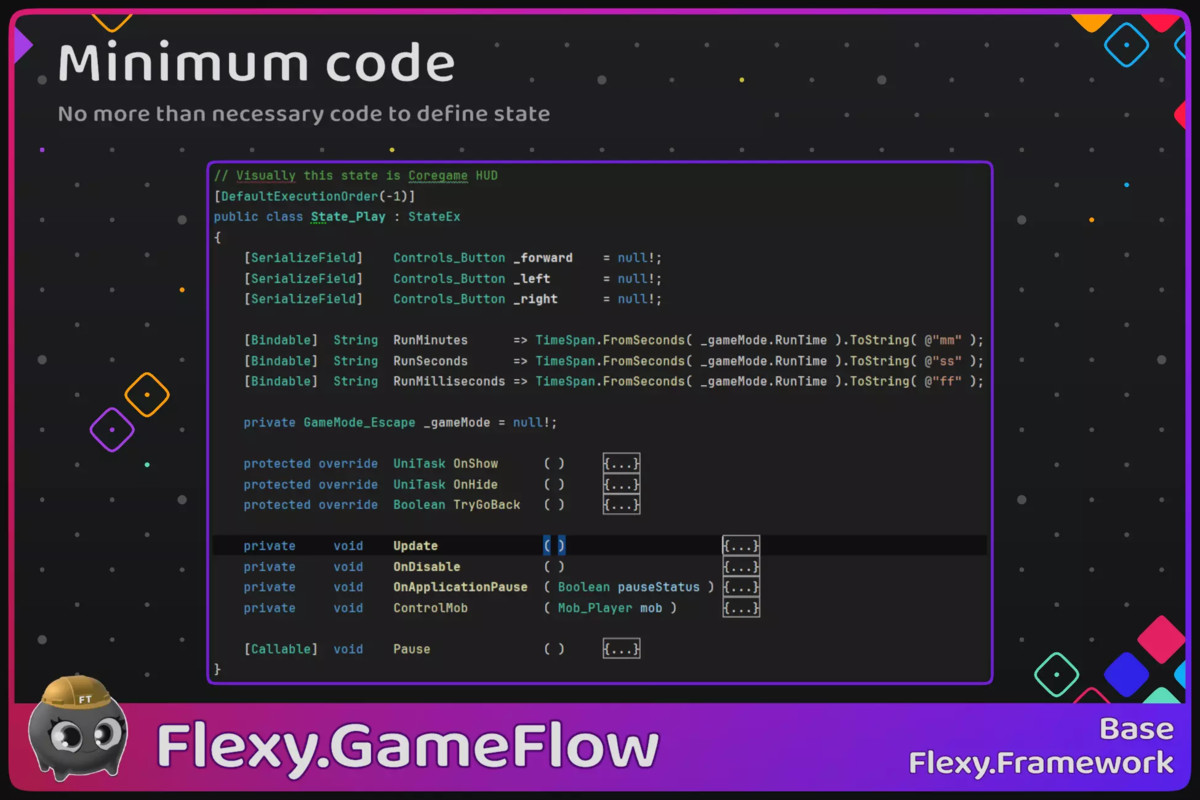Image resolution: width=1200 pixels, height=800 pixels.
Task: Expand the folded body of OnHide
Action: point(621,484)
